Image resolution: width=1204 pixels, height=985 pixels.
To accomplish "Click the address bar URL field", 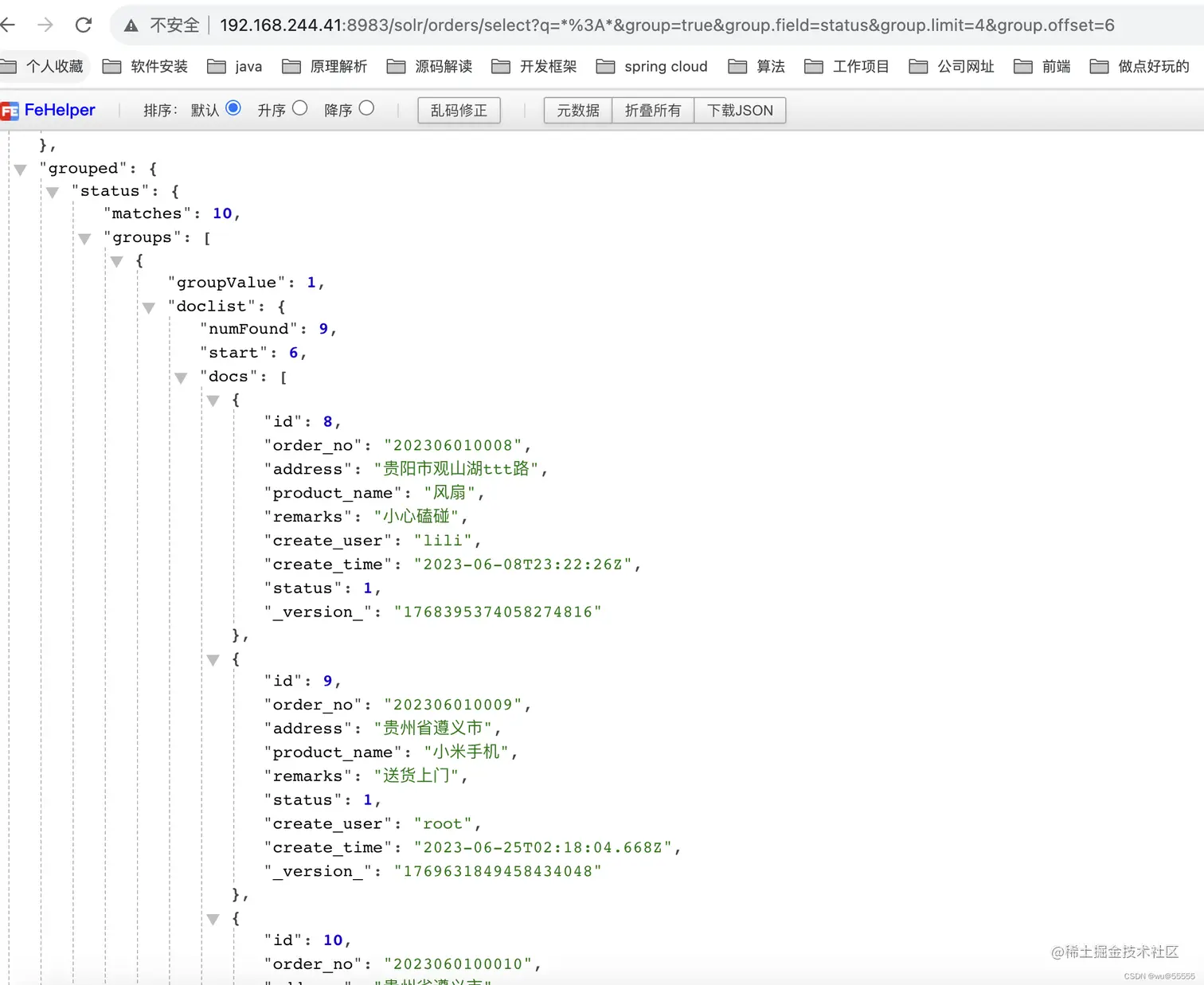I will coord(667,25).
